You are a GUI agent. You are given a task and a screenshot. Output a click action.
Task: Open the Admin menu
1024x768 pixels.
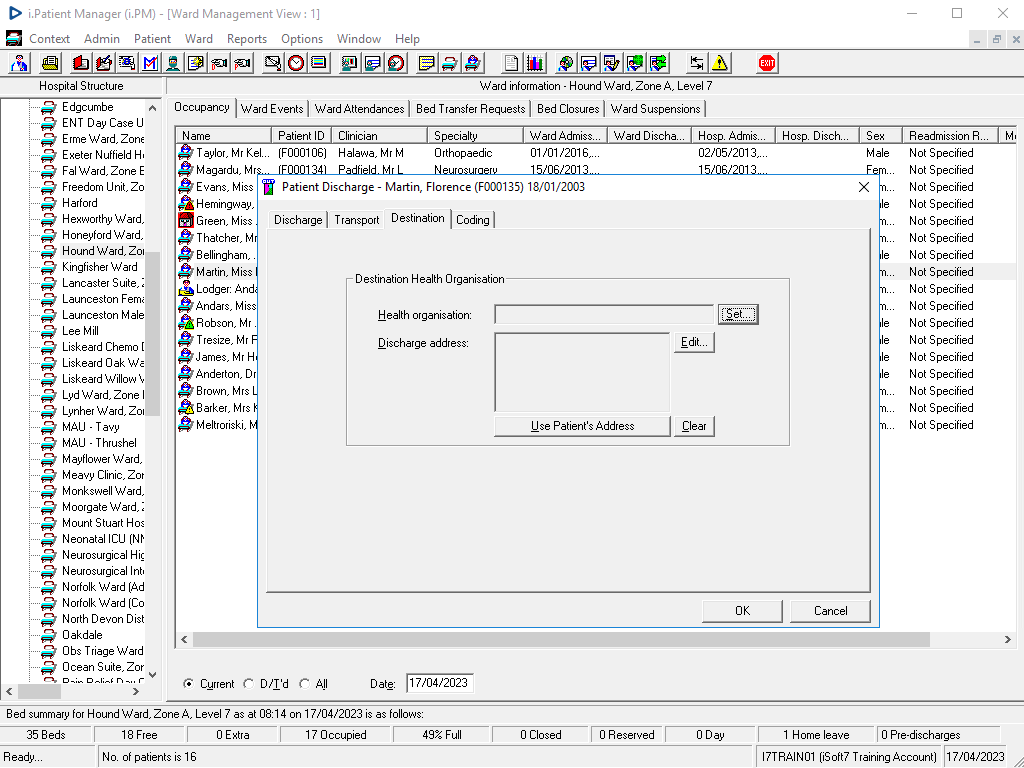102,39
